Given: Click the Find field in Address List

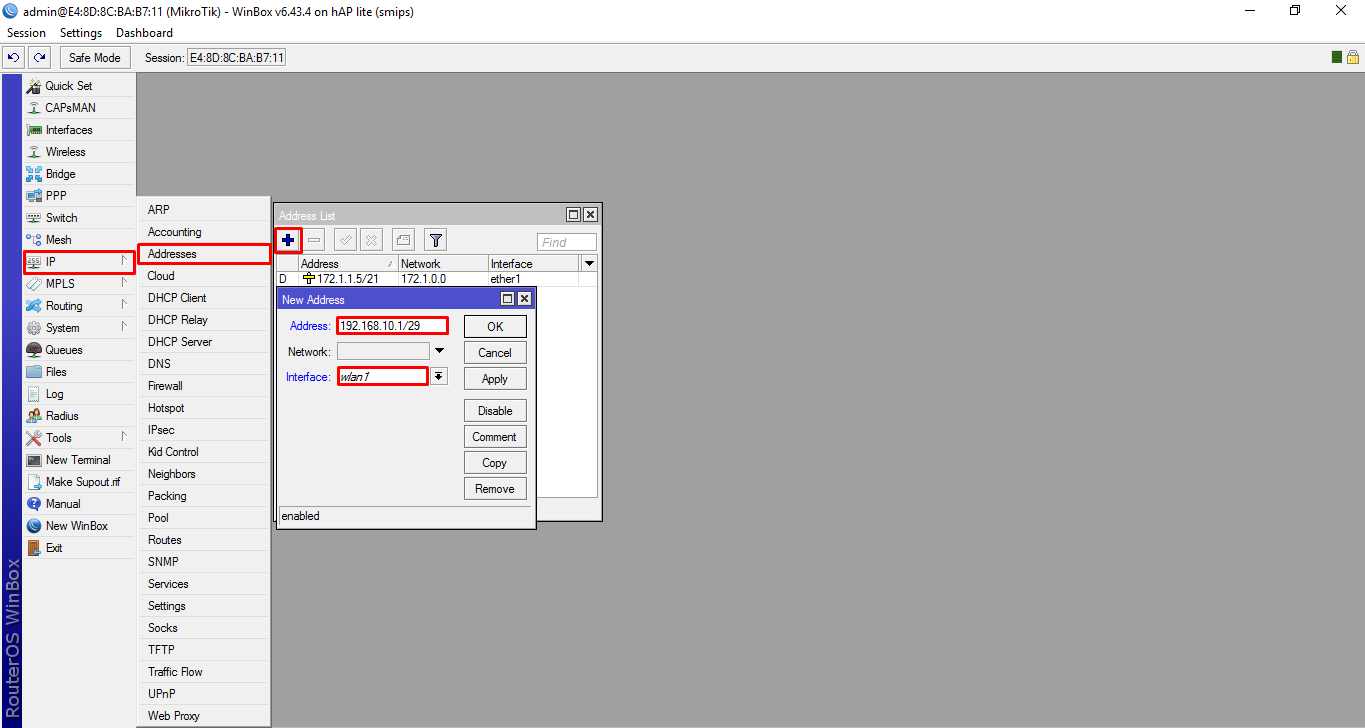Looking at the screenshot, I should coord(567,242).
